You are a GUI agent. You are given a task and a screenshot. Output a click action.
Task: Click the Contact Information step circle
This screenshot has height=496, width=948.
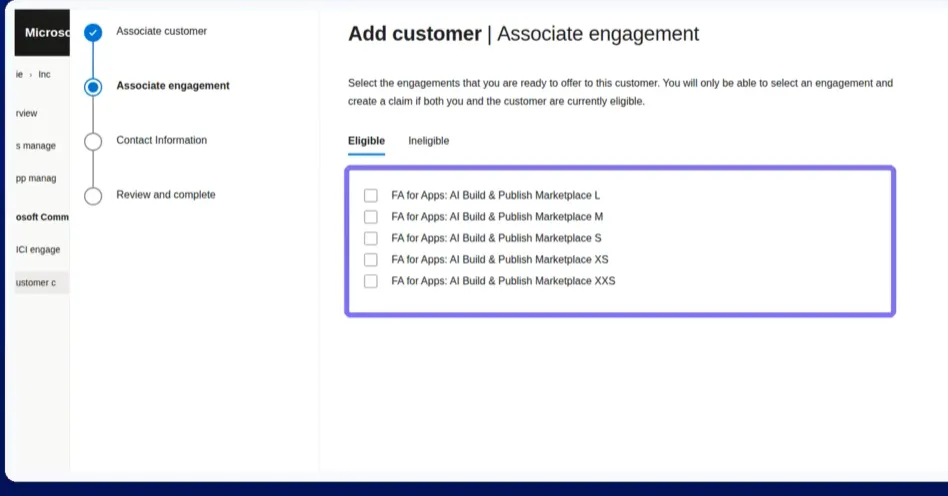click(93, 141)
